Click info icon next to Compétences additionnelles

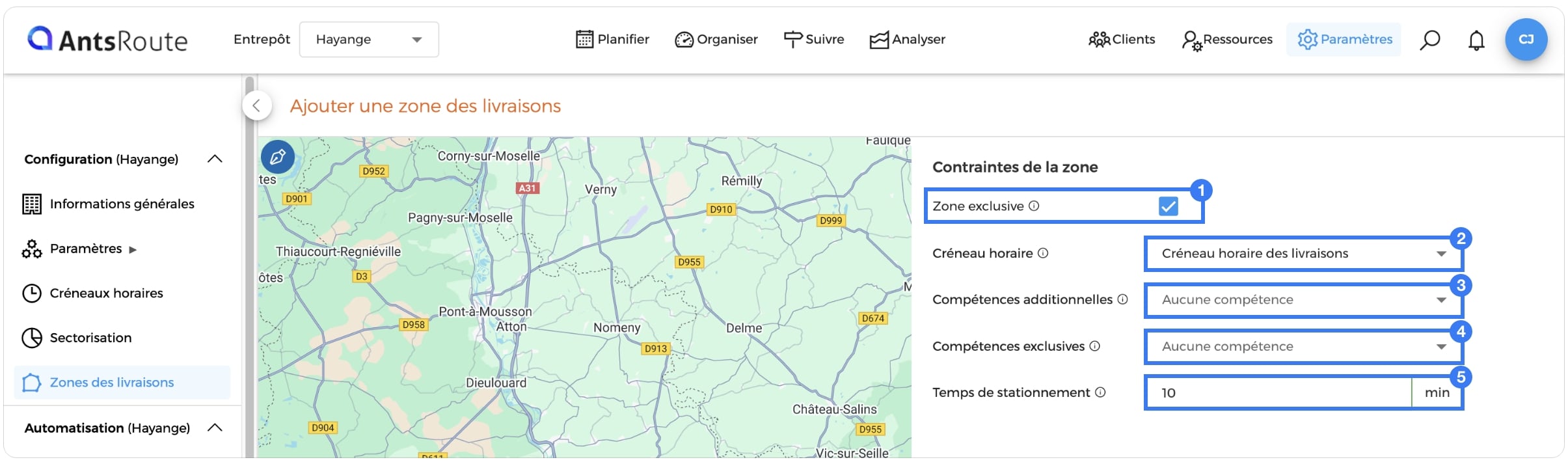(x=1122, y=299)
